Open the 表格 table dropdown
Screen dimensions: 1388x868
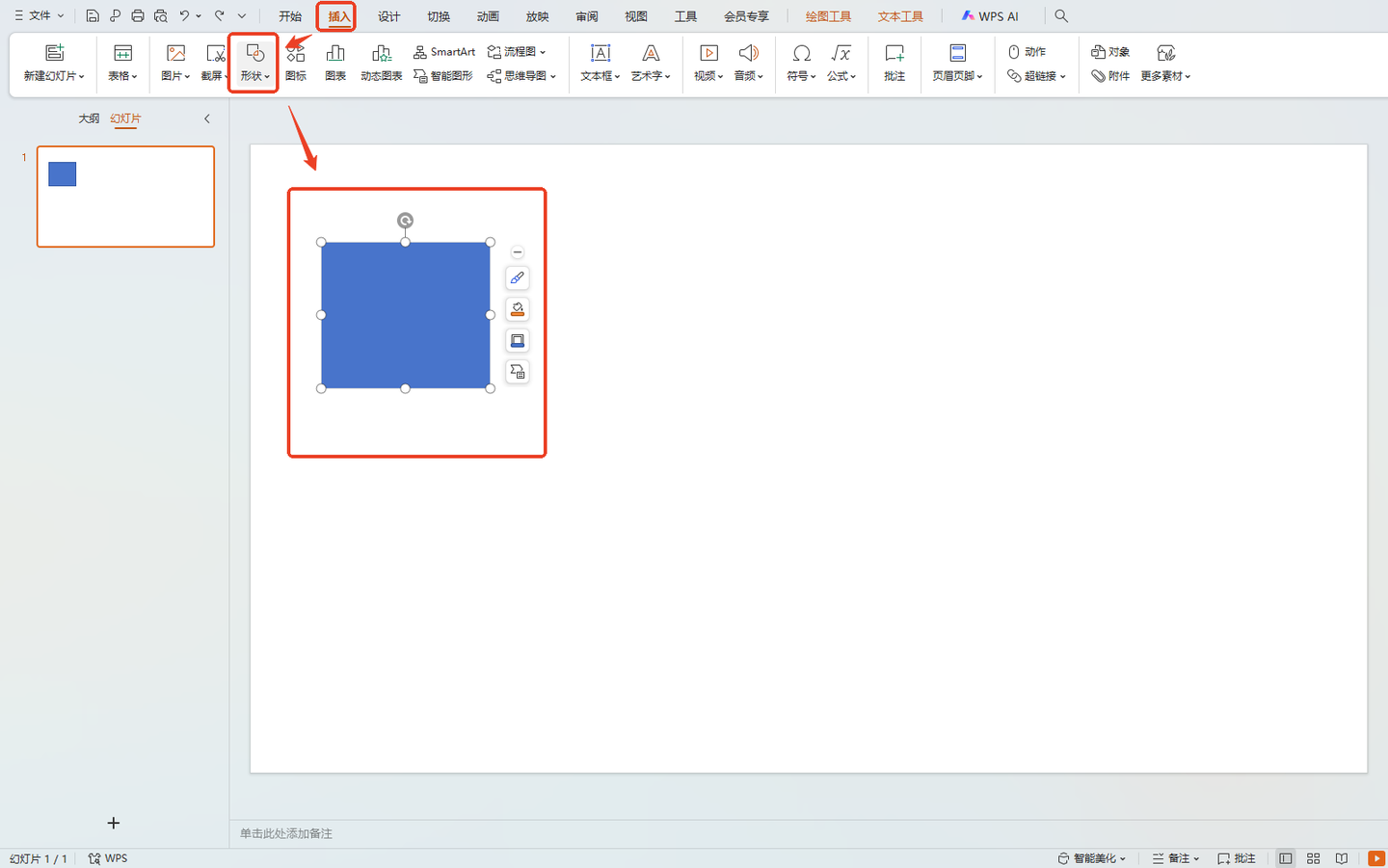[122, 75]
